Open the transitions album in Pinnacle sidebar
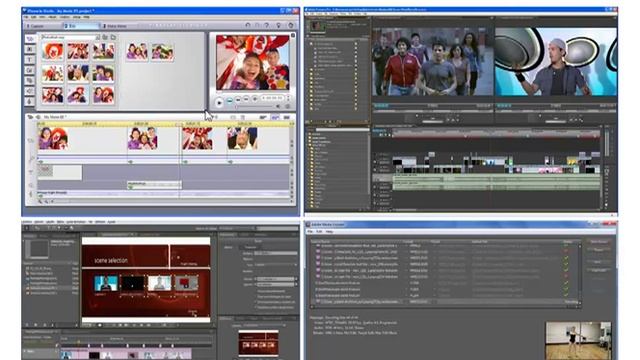Screen dimensions: 640x360 coord(30,49)
